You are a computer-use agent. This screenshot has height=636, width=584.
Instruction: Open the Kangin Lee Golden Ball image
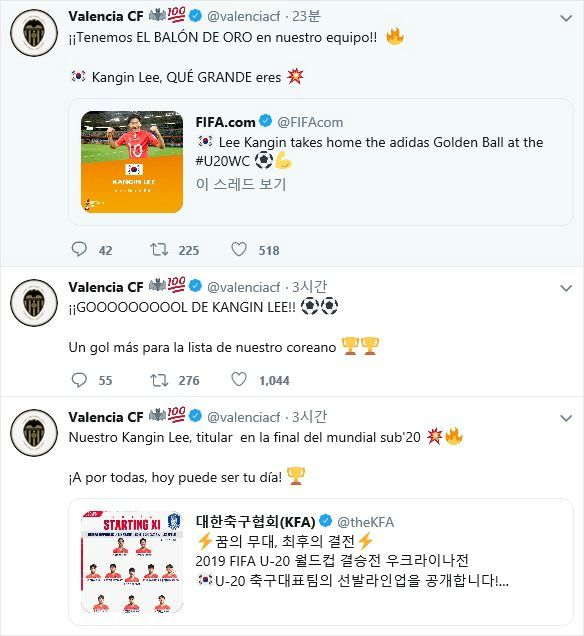pyautogui.click(x=132, y=162)
